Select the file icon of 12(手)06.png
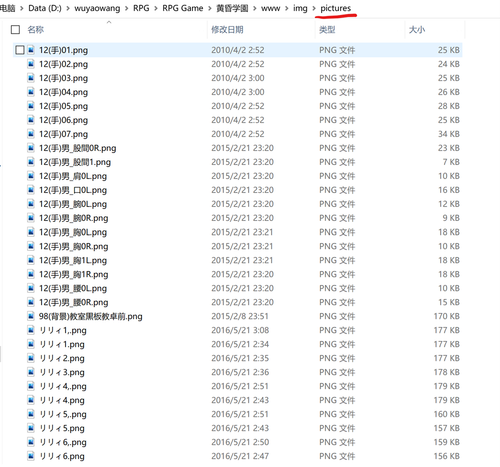This screenshot has height=467, width=500. 31,120
